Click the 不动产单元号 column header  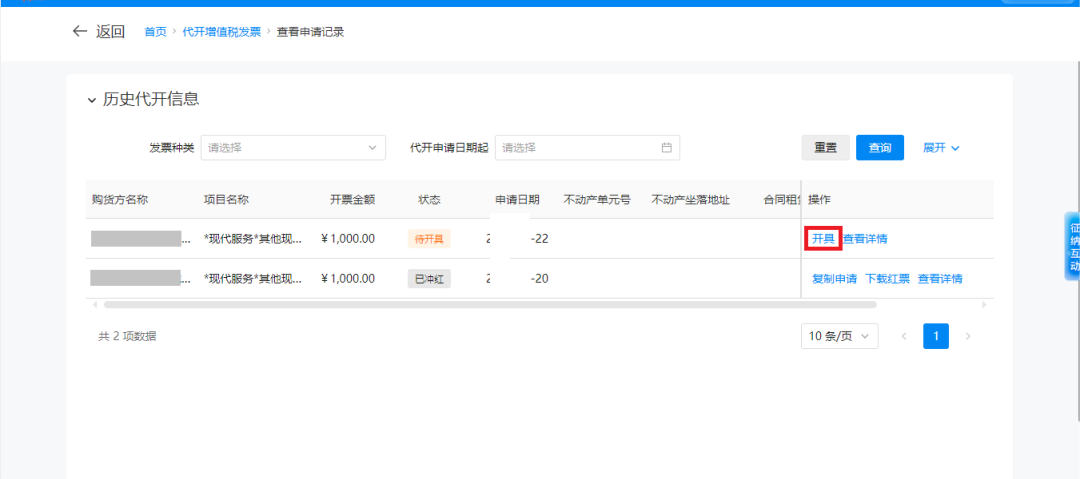point(597,200)
